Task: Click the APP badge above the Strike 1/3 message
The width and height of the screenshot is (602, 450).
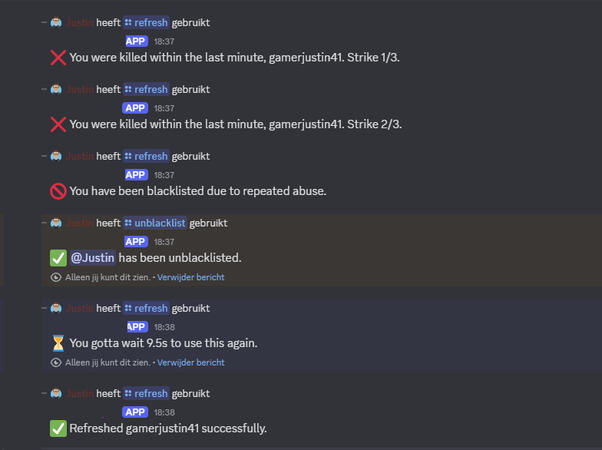Action: [x=136, y=41]
